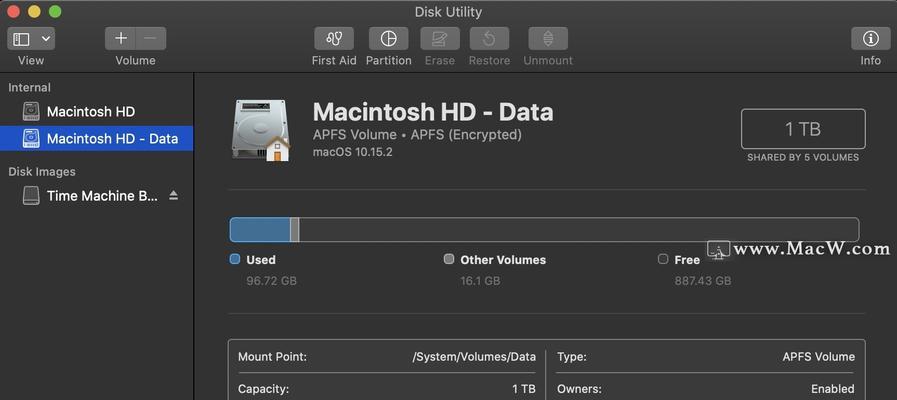Image resolution: width=897 pixels, height=400 pixels.
Task: Click the 96.72 GB used value
Action: [x=272, y=281]
